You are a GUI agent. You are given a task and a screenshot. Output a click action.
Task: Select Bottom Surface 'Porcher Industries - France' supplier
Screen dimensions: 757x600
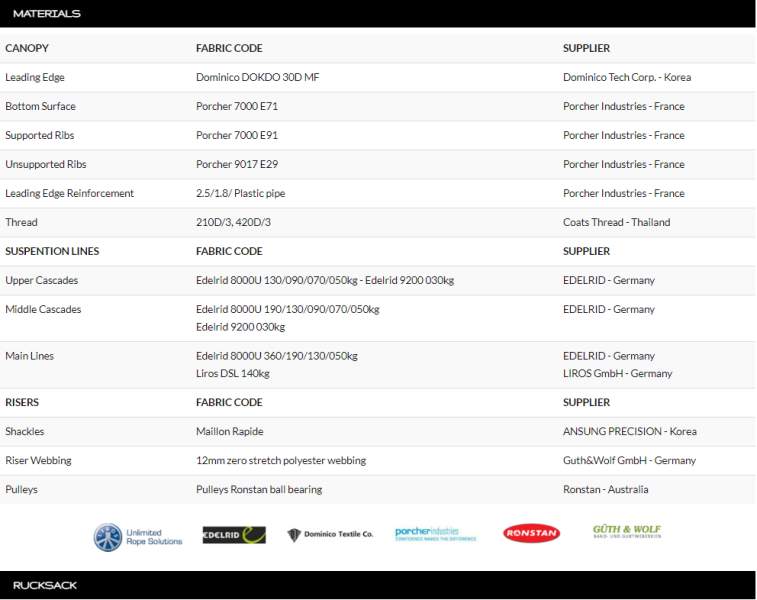pyautogui.click(x=624, y=106)
